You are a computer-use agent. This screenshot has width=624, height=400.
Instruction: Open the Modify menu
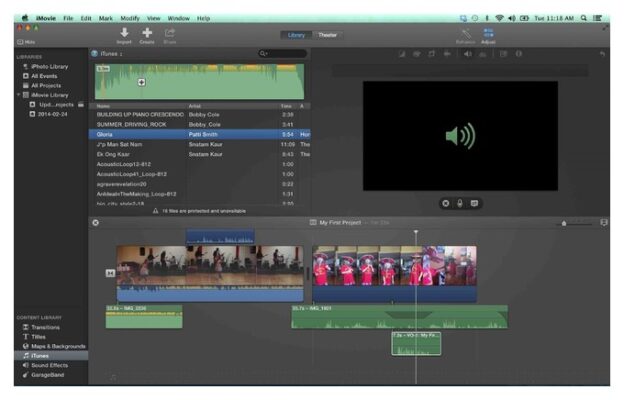pyautogui.click(x=130, y=18)
